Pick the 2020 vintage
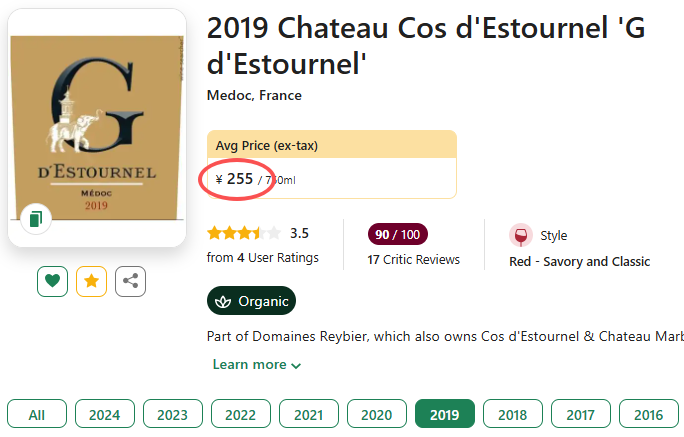Image resolution: width=684 pixels, height=437 pixels. coord(376,414)
